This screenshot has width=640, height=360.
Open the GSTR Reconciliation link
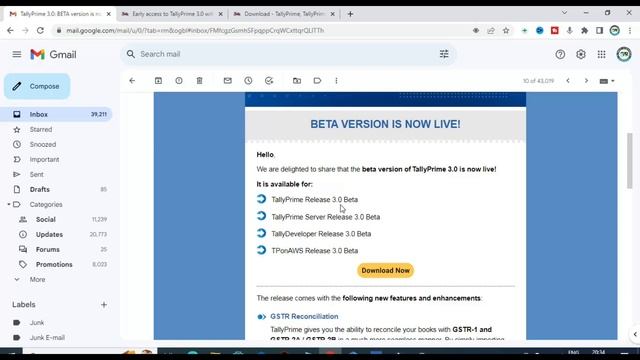304,316
